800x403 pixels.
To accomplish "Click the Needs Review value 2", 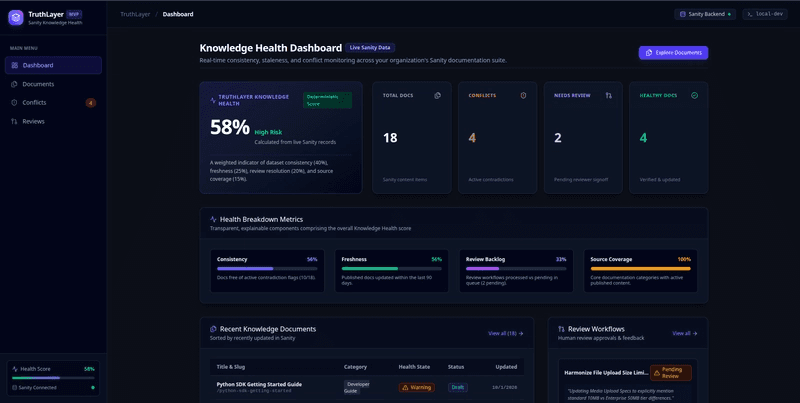I will [558, 138].
